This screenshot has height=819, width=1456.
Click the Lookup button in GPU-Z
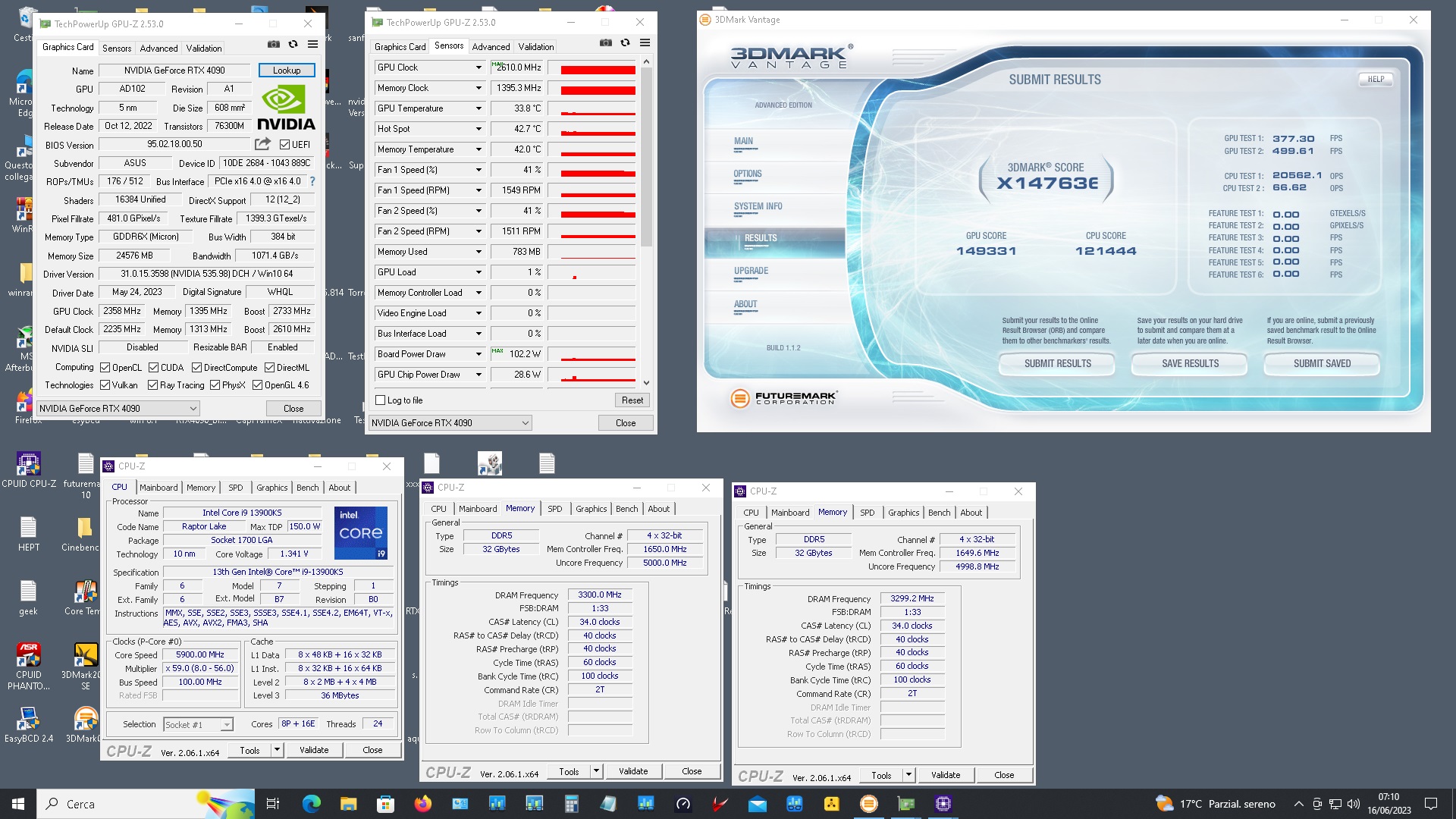pyautogui.click(x=287, y=71)
